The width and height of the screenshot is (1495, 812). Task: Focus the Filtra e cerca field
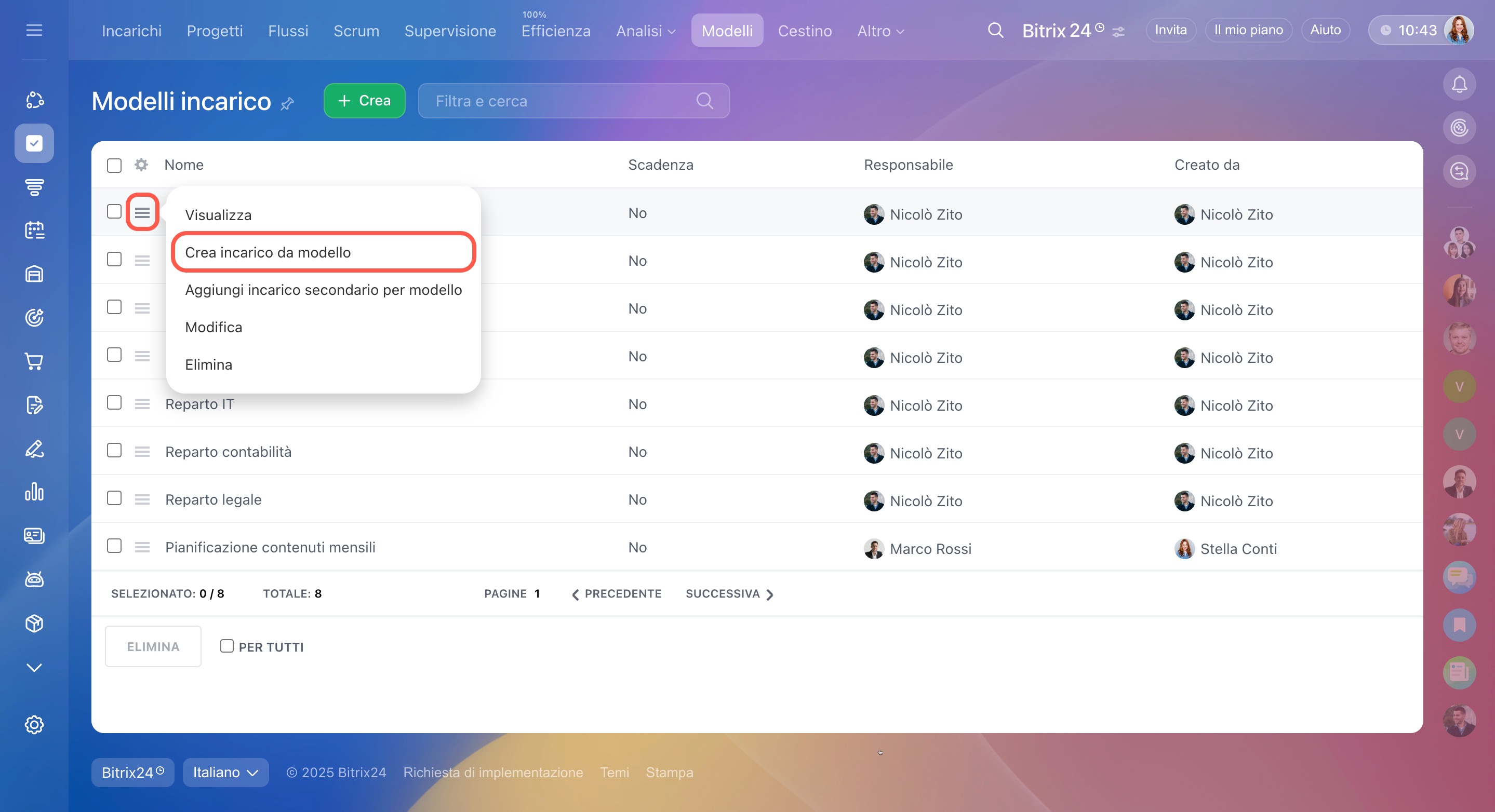[x=557, y=101]
